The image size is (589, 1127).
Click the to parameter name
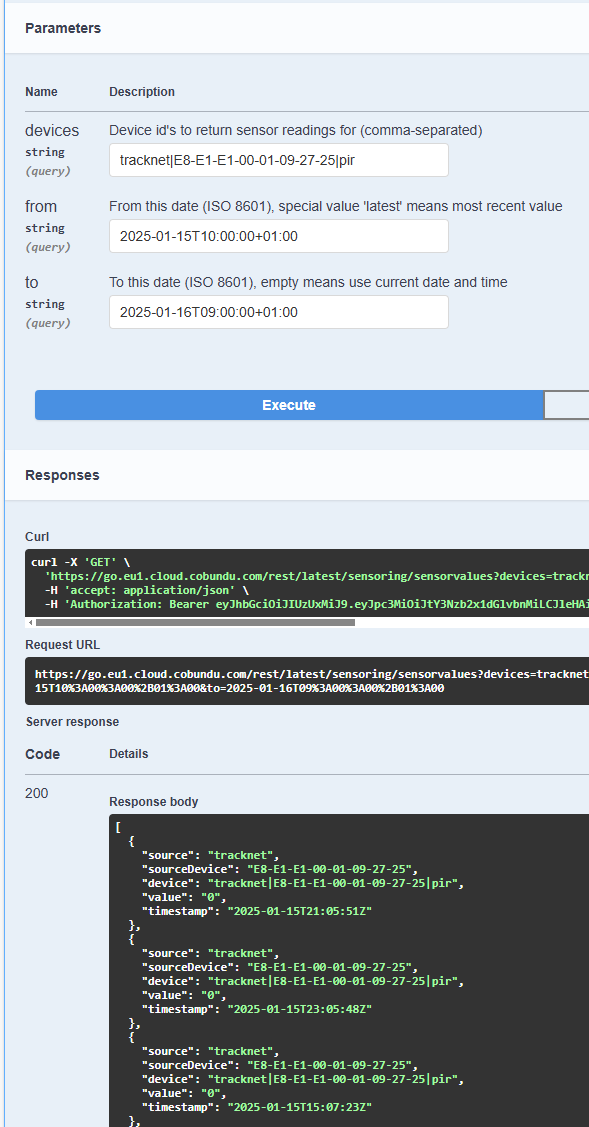32,282
